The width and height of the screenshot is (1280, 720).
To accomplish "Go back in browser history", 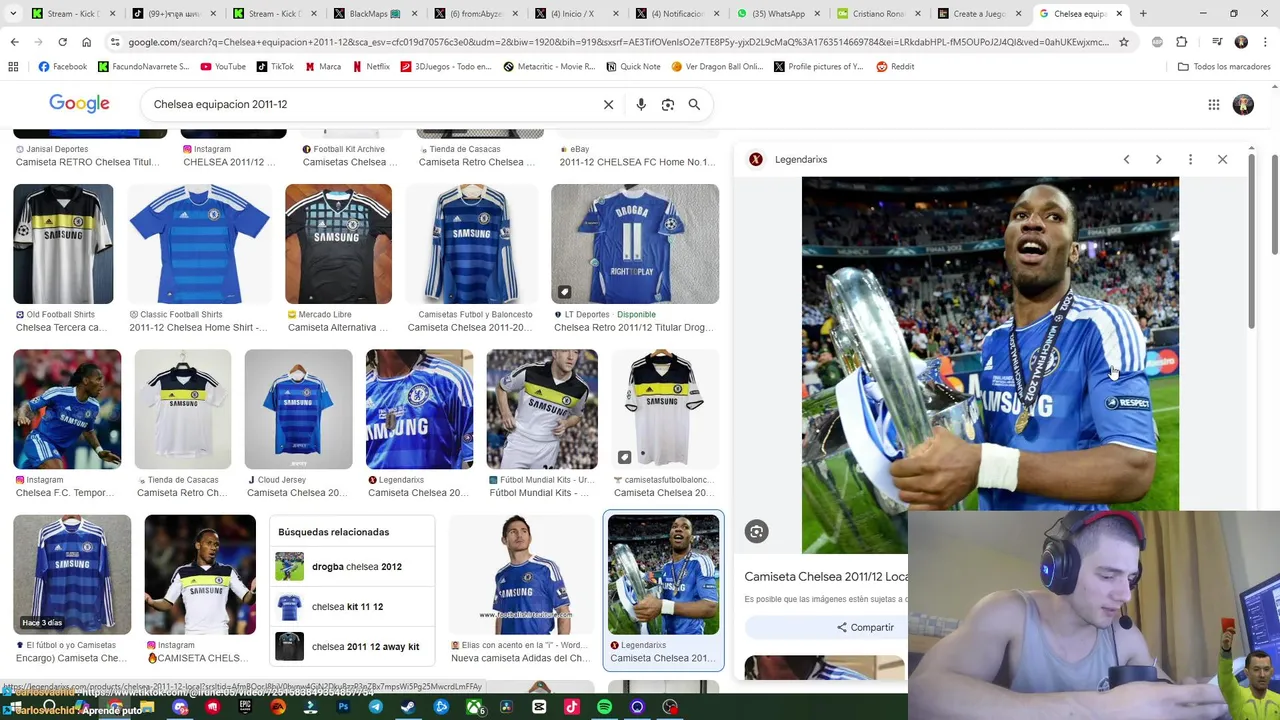I will click(14, 42).
